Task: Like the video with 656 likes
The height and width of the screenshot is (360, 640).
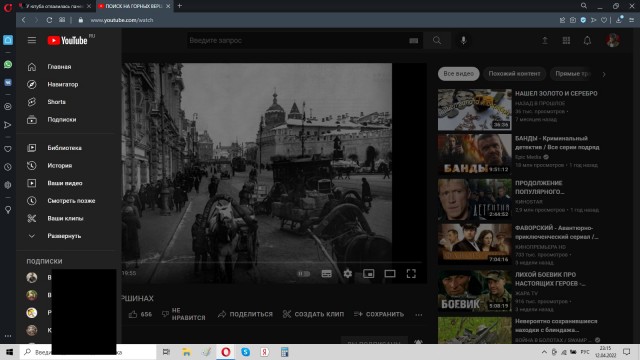Action: click(140, 314)
